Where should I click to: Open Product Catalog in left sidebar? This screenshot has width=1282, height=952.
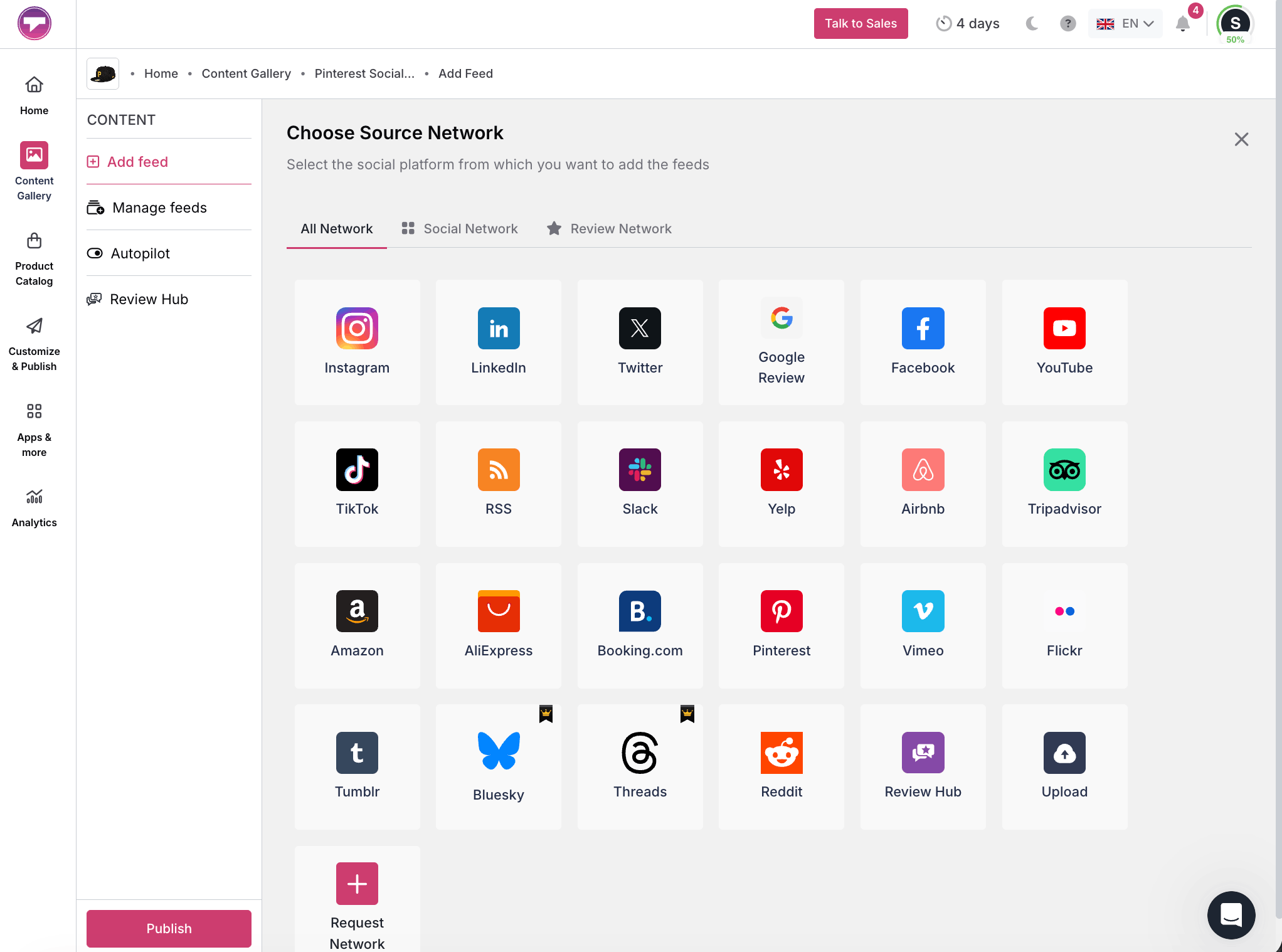[x=34, y=259]
